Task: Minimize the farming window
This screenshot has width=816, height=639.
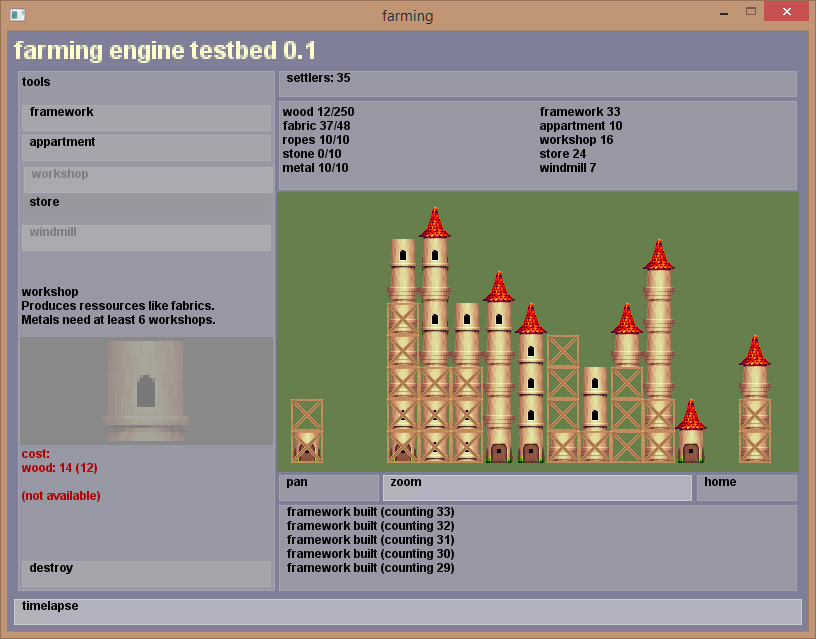Action: (724, 15)
